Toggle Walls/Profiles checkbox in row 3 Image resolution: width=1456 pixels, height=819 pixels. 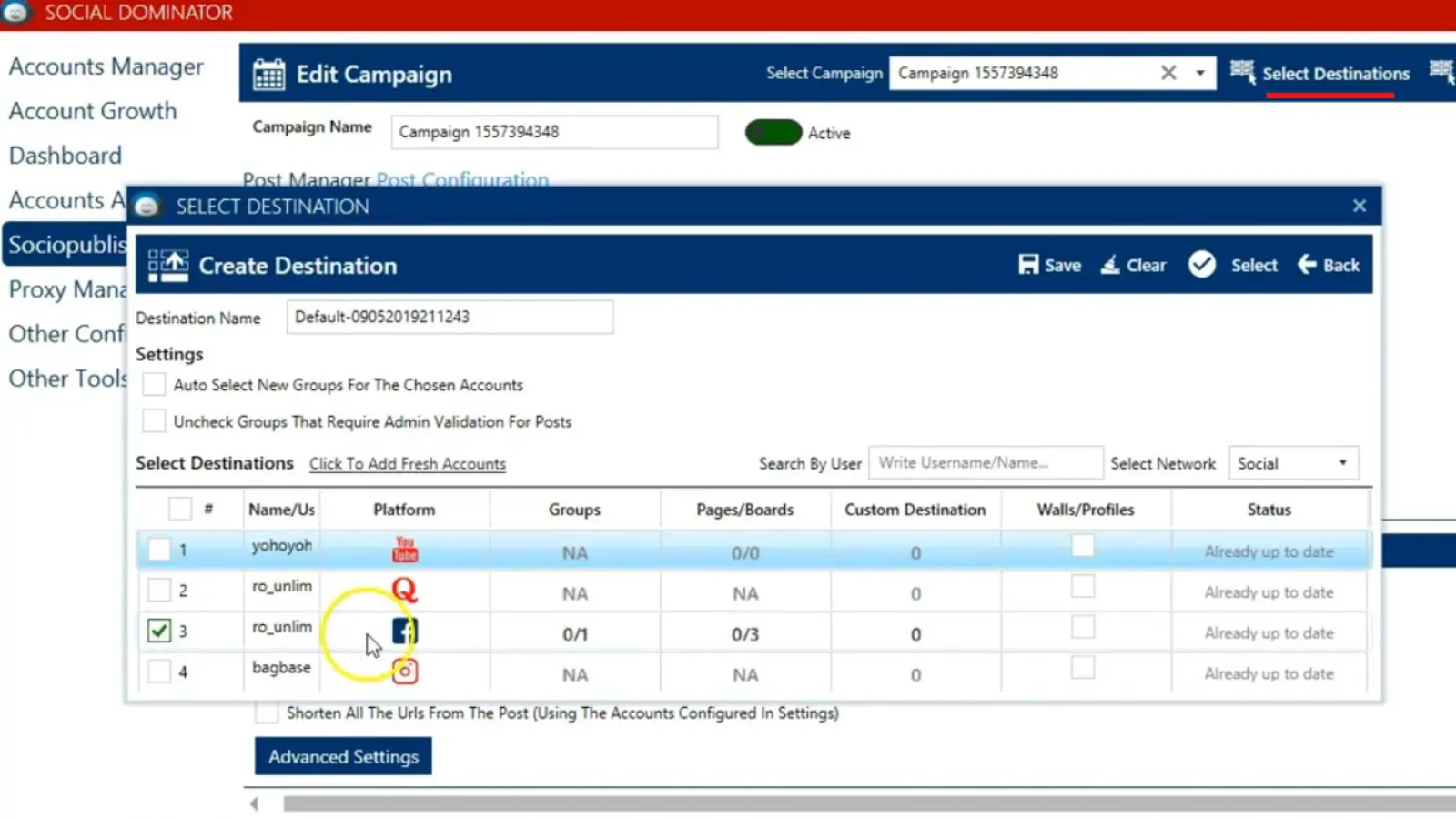[x=1083, y=627]
